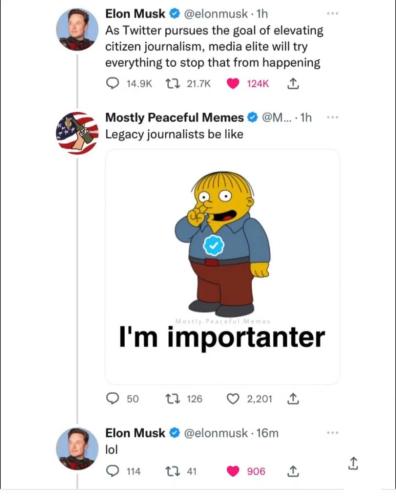
Task: Like the Mostly Peaceful Memes tweet
Action: (x=233, y=399)
